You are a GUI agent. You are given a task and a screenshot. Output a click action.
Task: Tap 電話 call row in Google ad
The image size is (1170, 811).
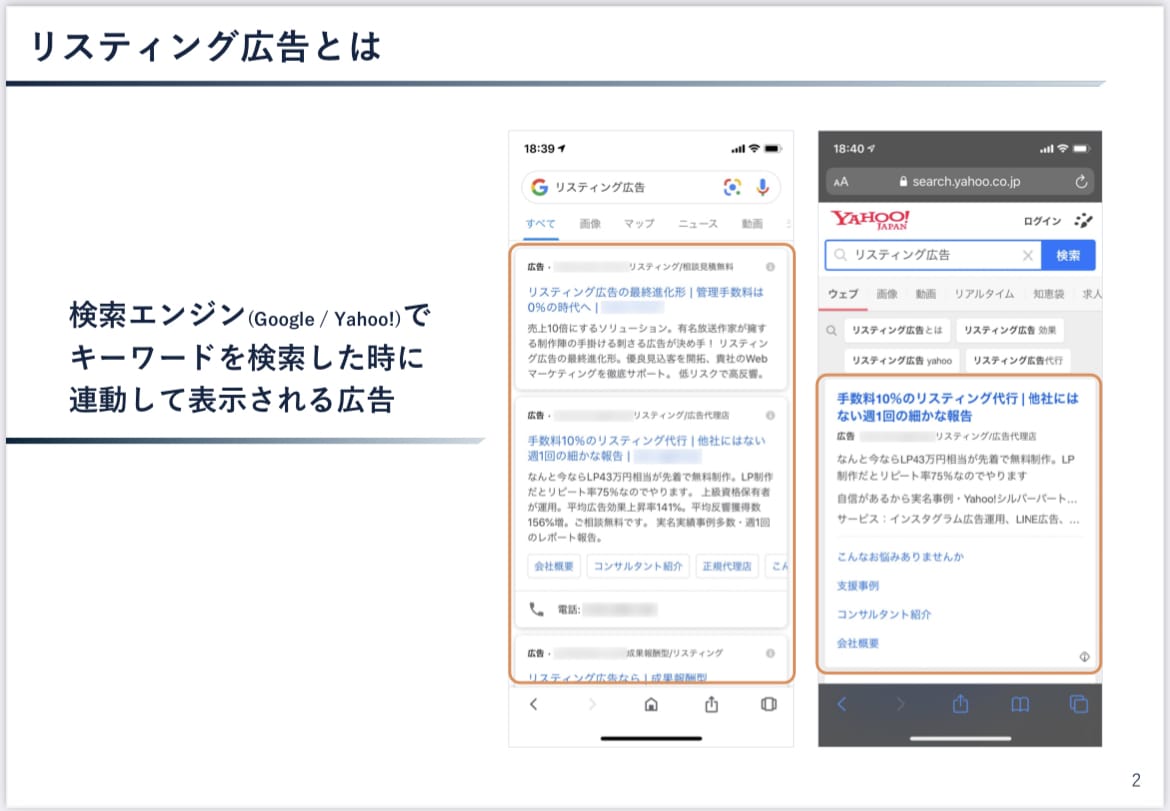pyautogui.click(x=651, y=610)
